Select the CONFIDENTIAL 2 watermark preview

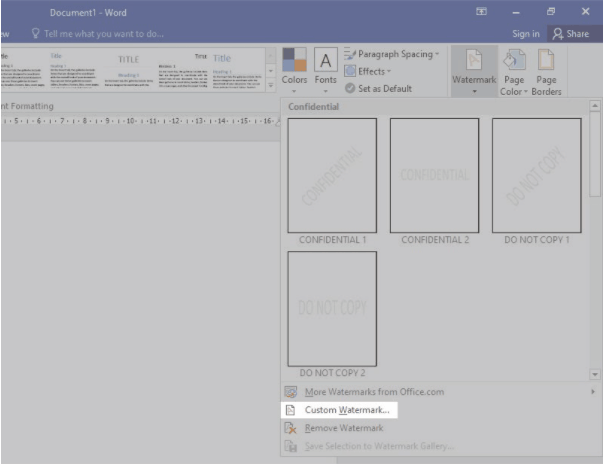point(434,176)
